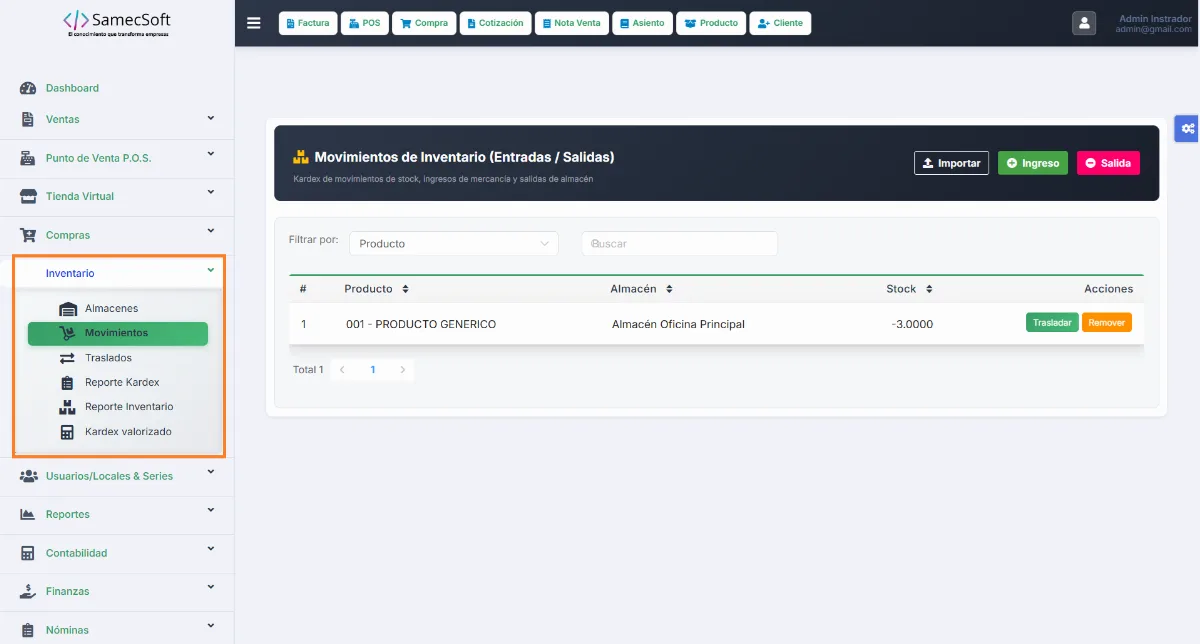This screenshot has width=1200, height=644.
Task: Focus the Buscar search field
Action: click(x=679, y=243)
